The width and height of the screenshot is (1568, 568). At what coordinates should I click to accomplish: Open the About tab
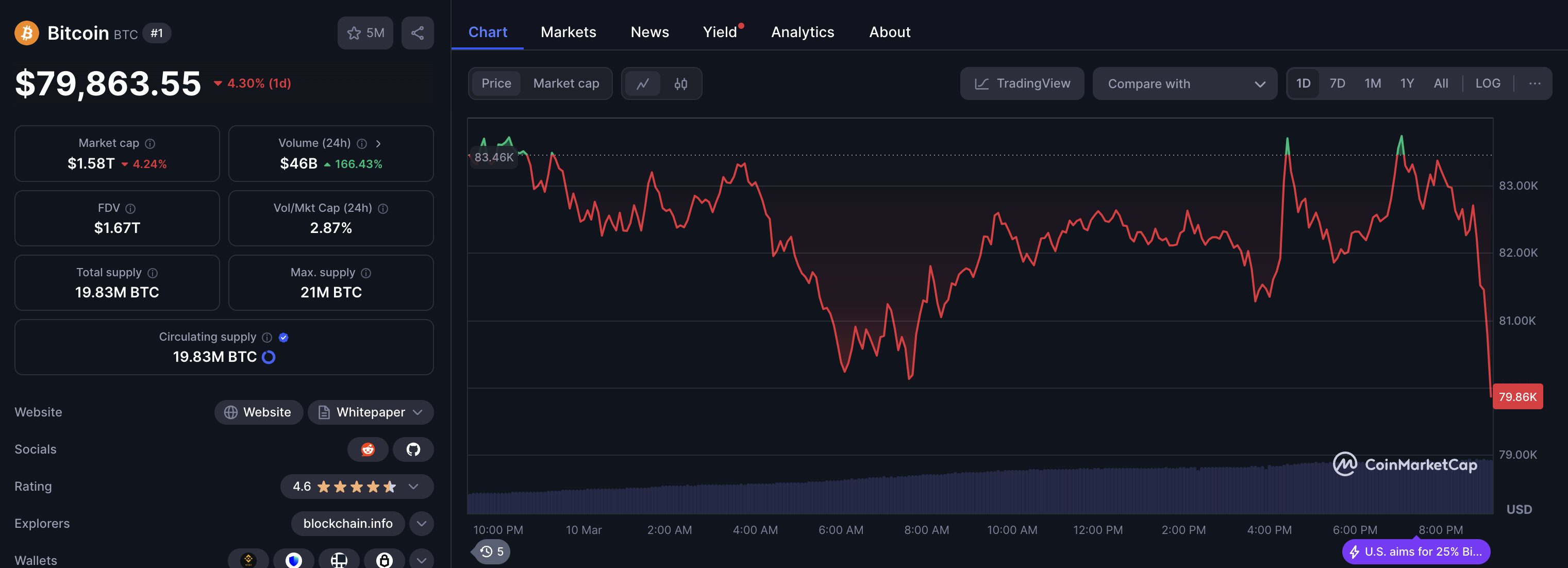(889, 32)
